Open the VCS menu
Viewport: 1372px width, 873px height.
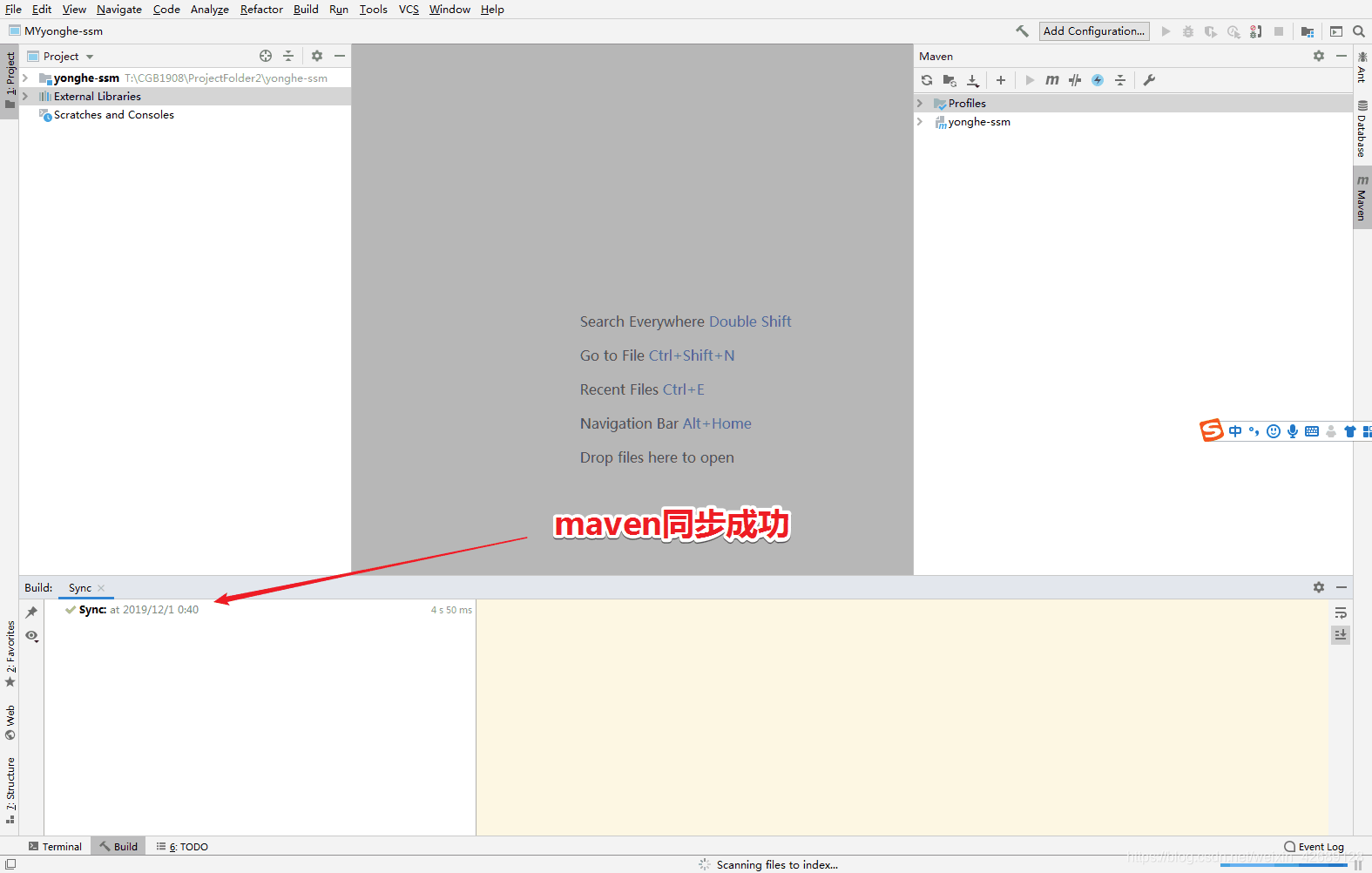pos(409,10)
